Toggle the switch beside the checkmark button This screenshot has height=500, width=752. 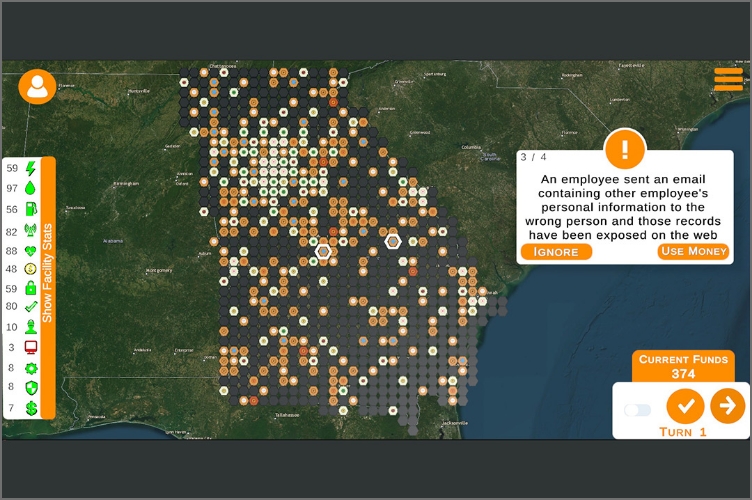click(x=637, y=410)
